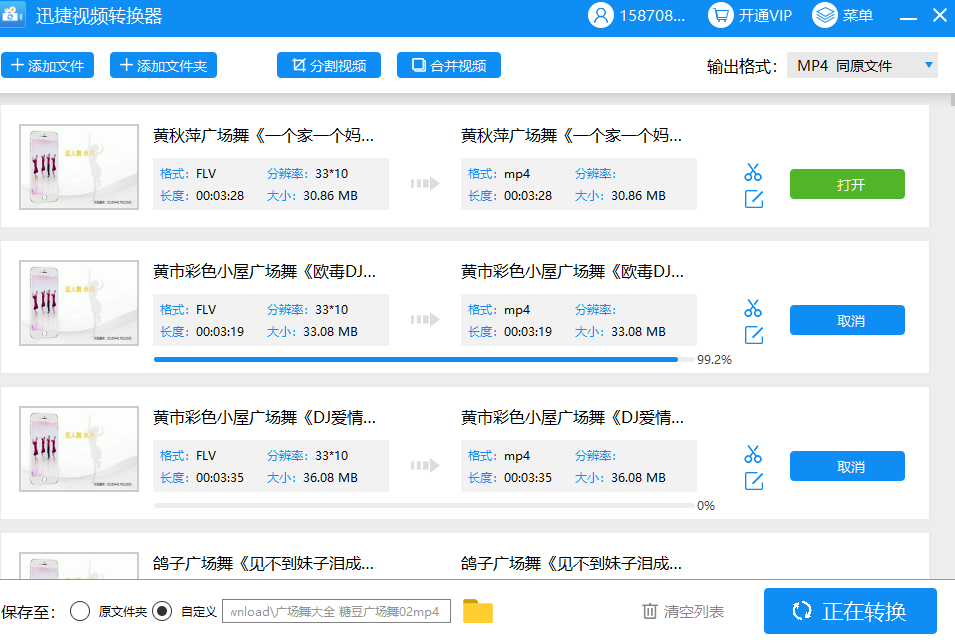The width and height of the screenshot is (955, 643).
Task: Click the scissors icon on the 欧毒DJ row
Action: click(x=753, y=308)
